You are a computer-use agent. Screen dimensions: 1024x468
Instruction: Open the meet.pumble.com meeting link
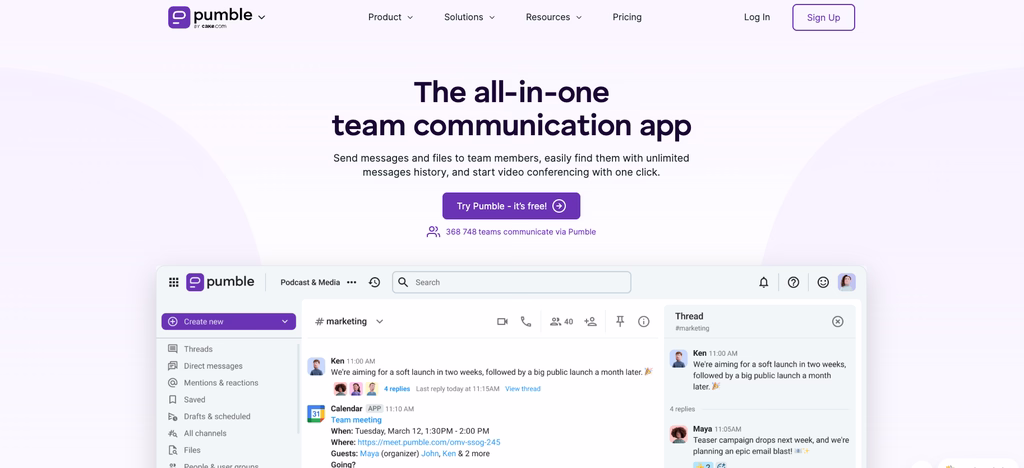tap(429, 443)
